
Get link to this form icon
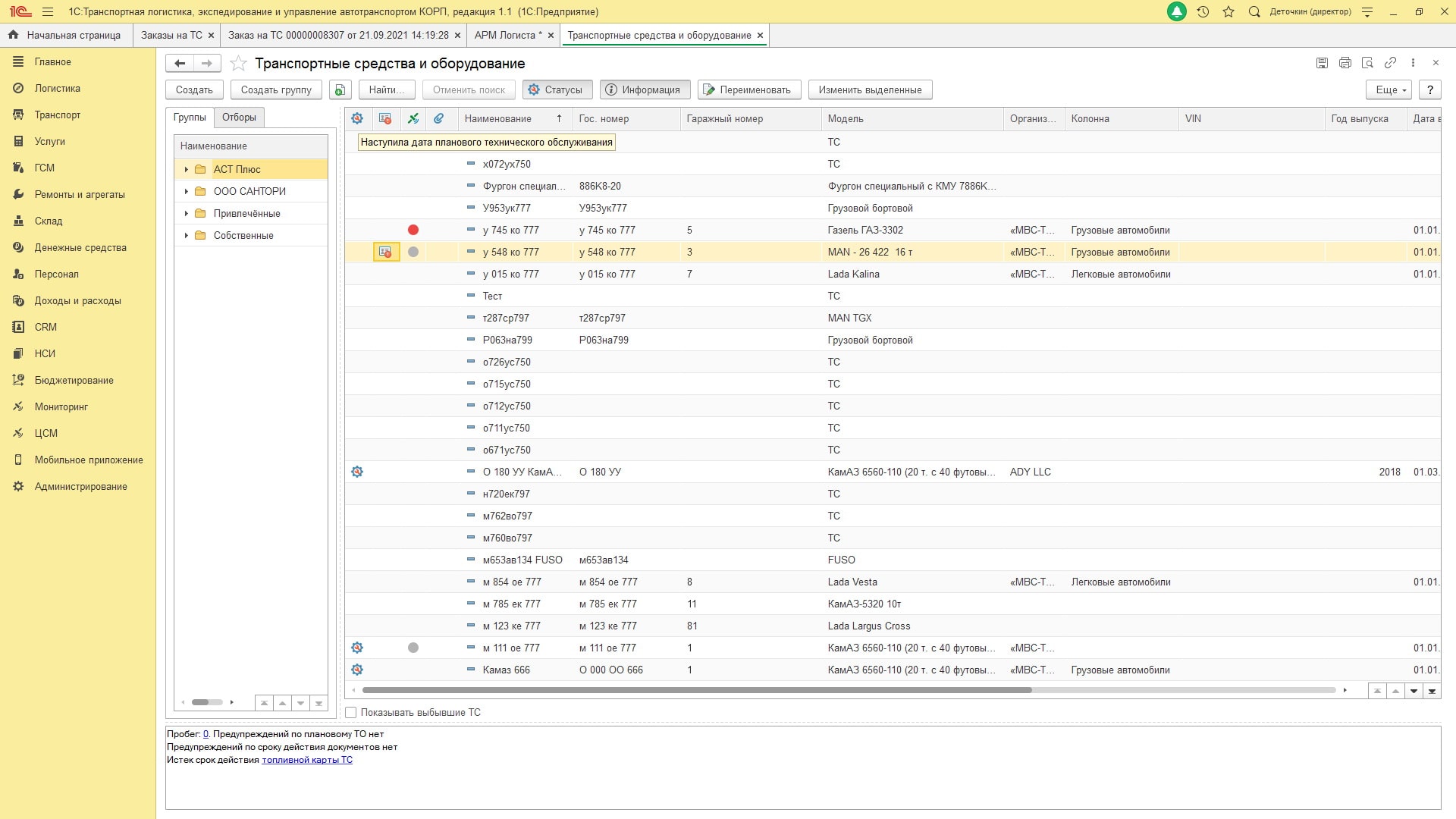[x=1390, y=63]
